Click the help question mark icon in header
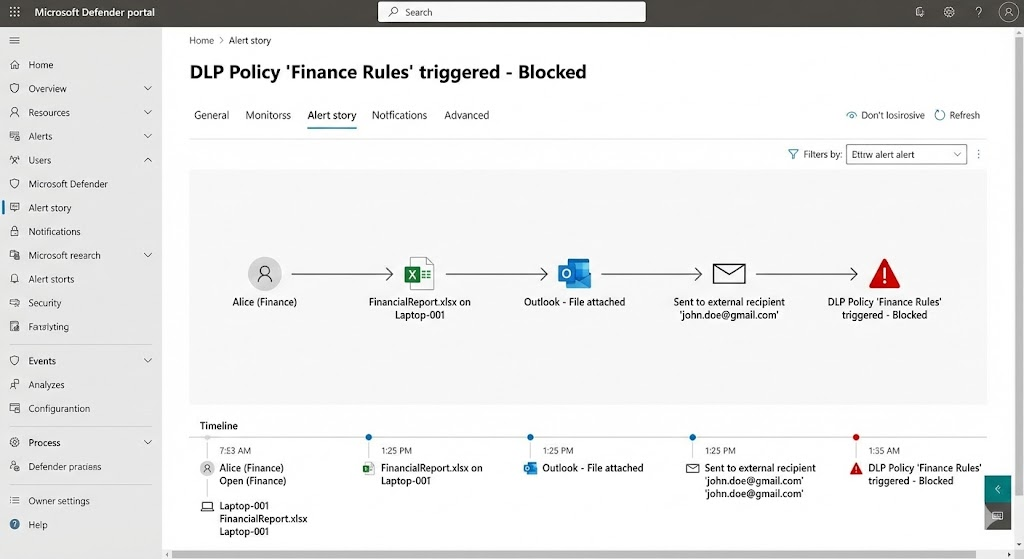This screenshot has width=1024, height=559. tap(979, 12)
